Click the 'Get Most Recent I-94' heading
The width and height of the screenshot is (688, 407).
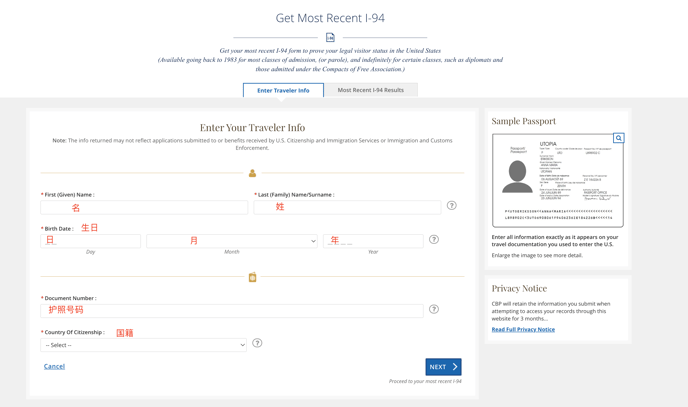click(x=330, y=18)
